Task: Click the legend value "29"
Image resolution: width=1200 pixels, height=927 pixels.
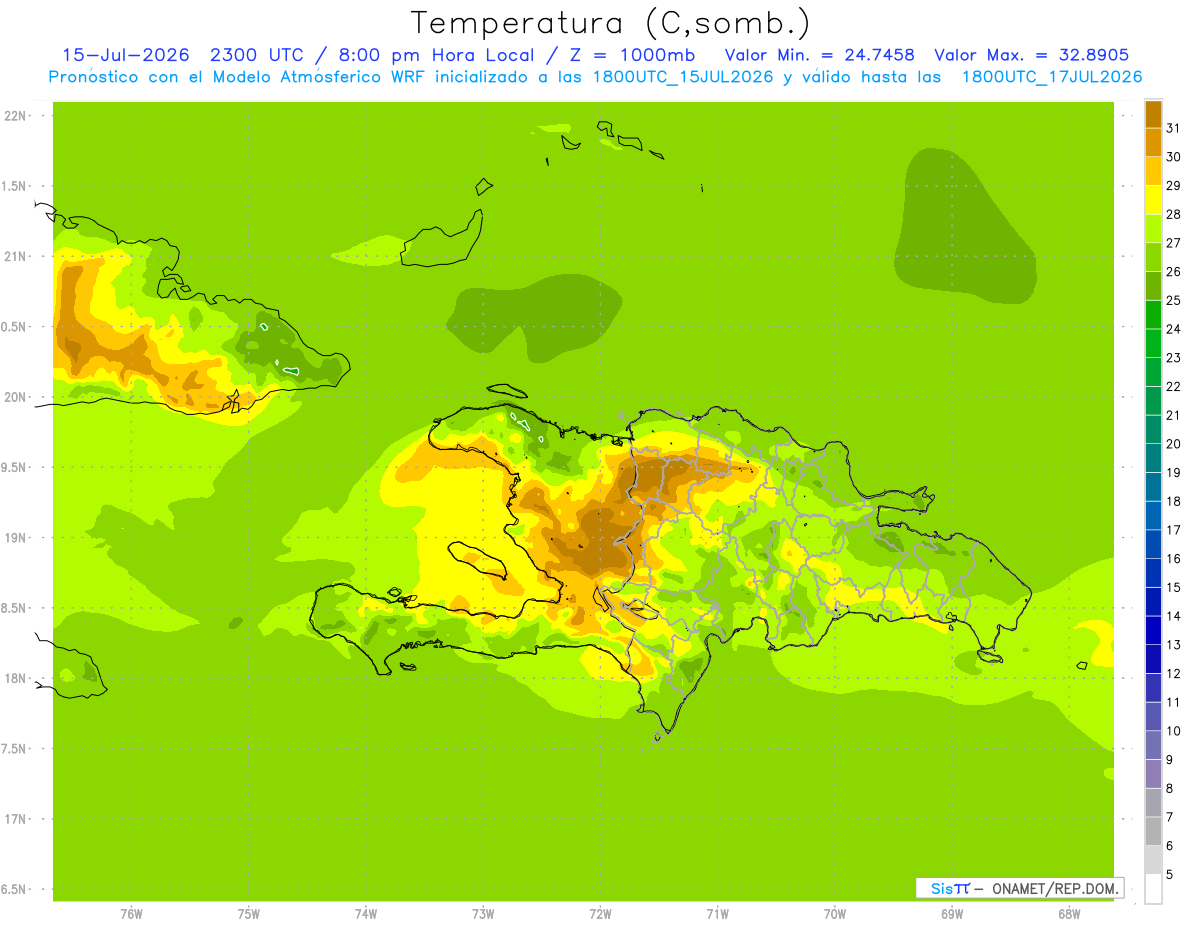Action: point(1173,185)
